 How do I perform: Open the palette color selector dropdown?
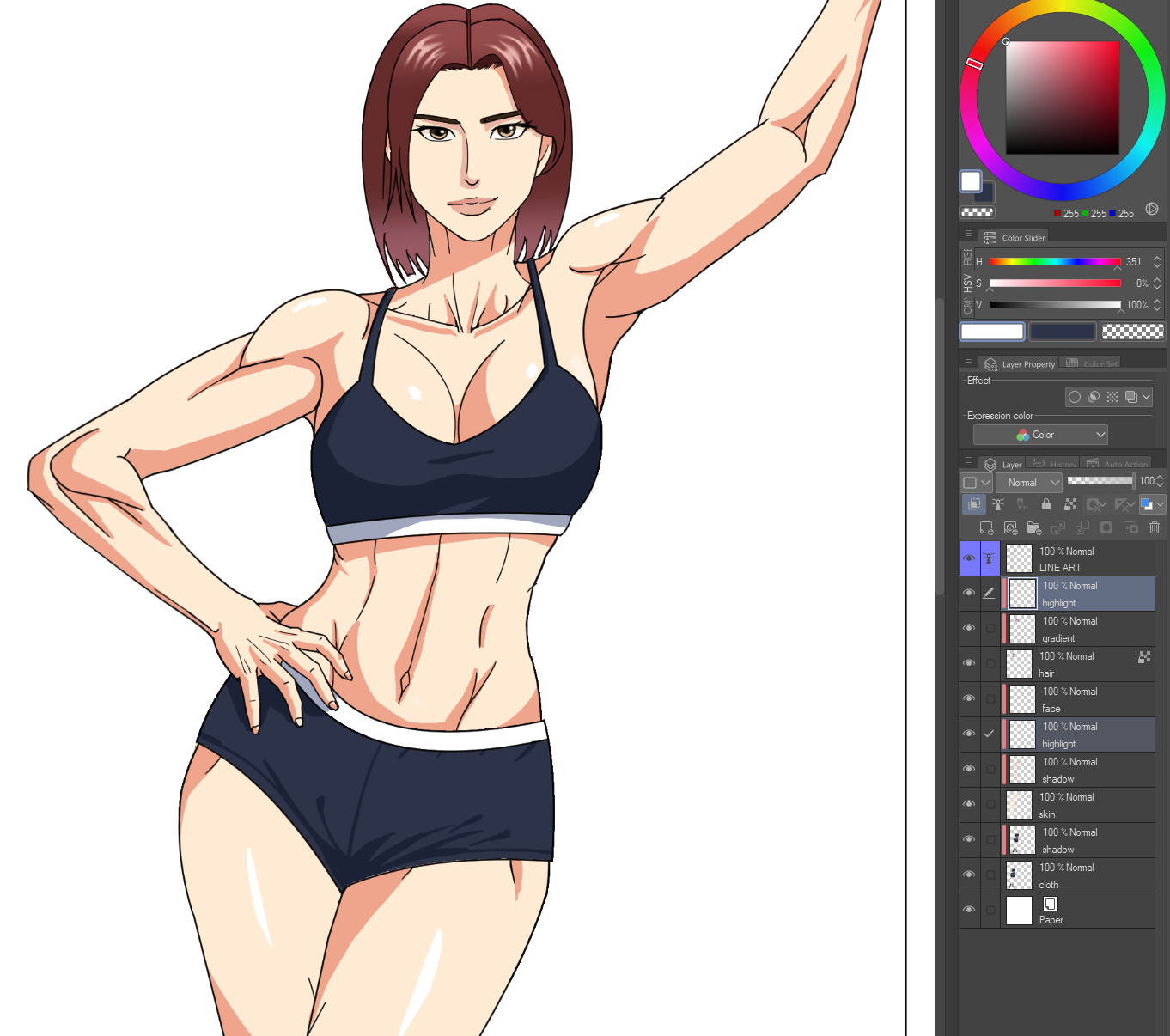(1152, 504)
